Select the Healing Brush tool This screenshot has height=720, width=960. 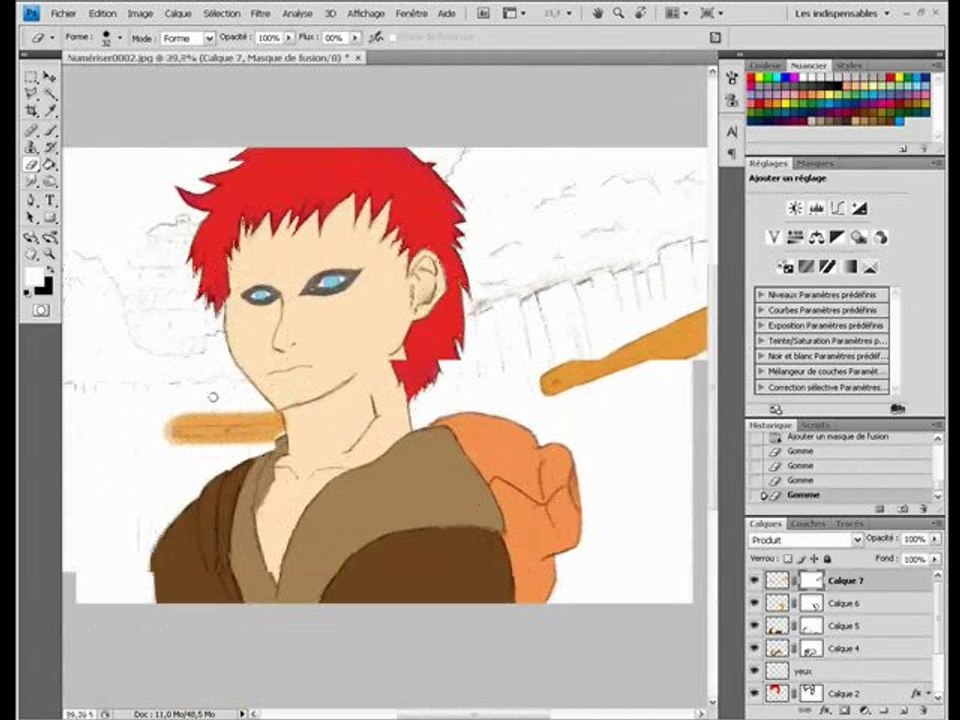point(31,130)
